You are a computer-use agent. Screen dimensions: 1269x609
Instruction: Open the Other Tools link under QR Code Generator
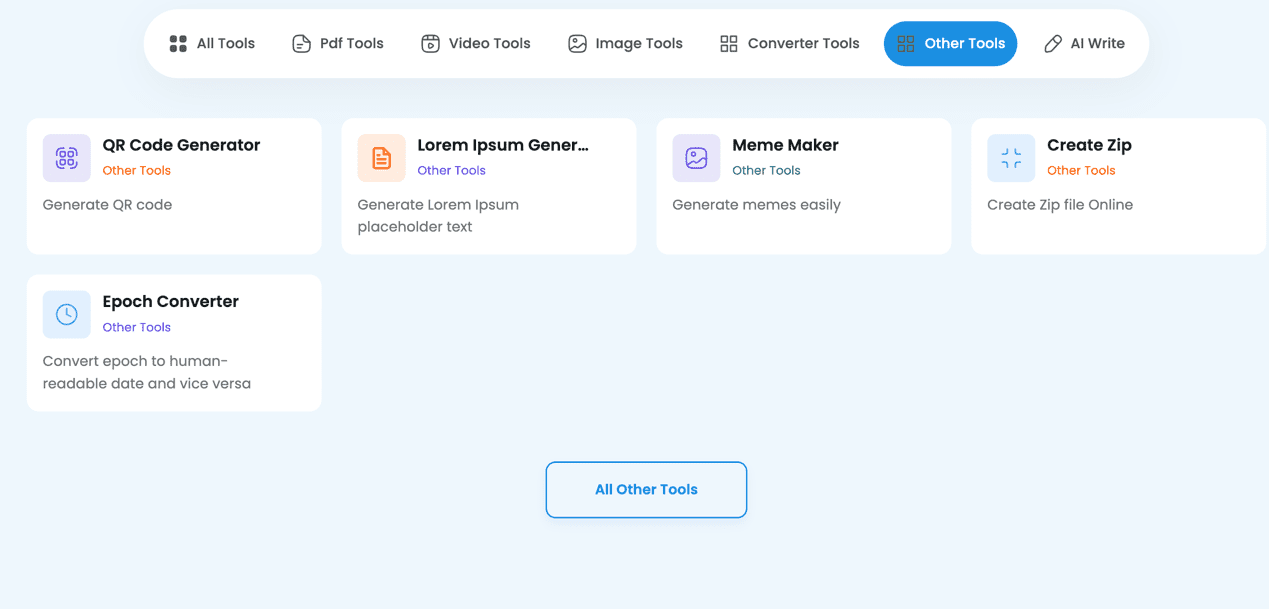[x=136, y=170]
